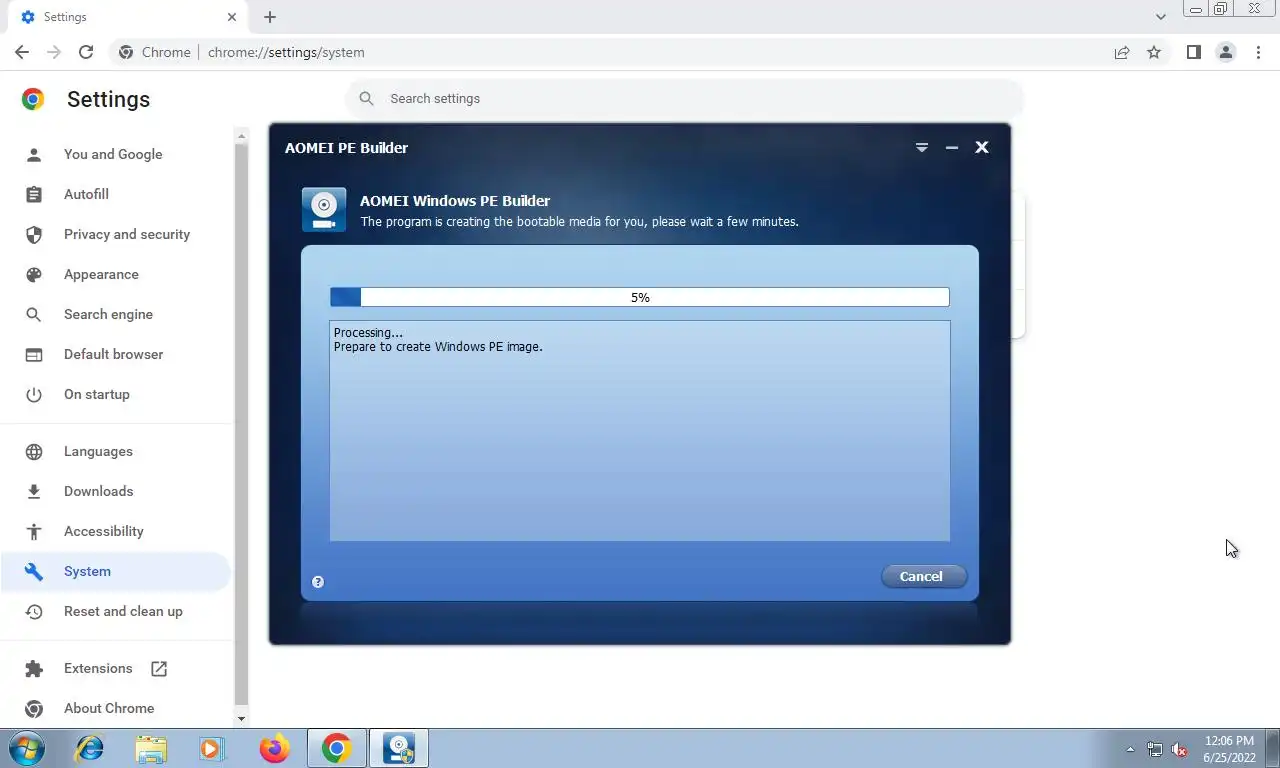Click the wrench icon beside System

click(34, 571)
